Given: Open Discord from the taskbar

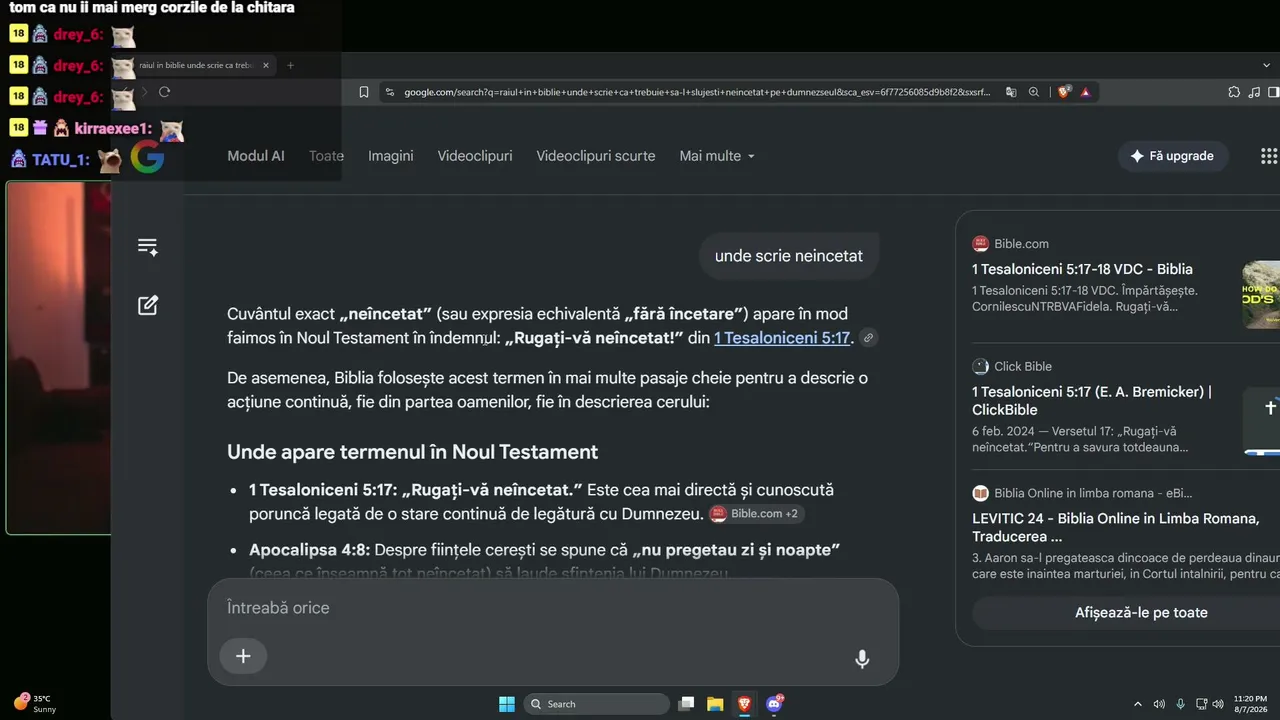Looking at the screenshot, I should [774, 704].
